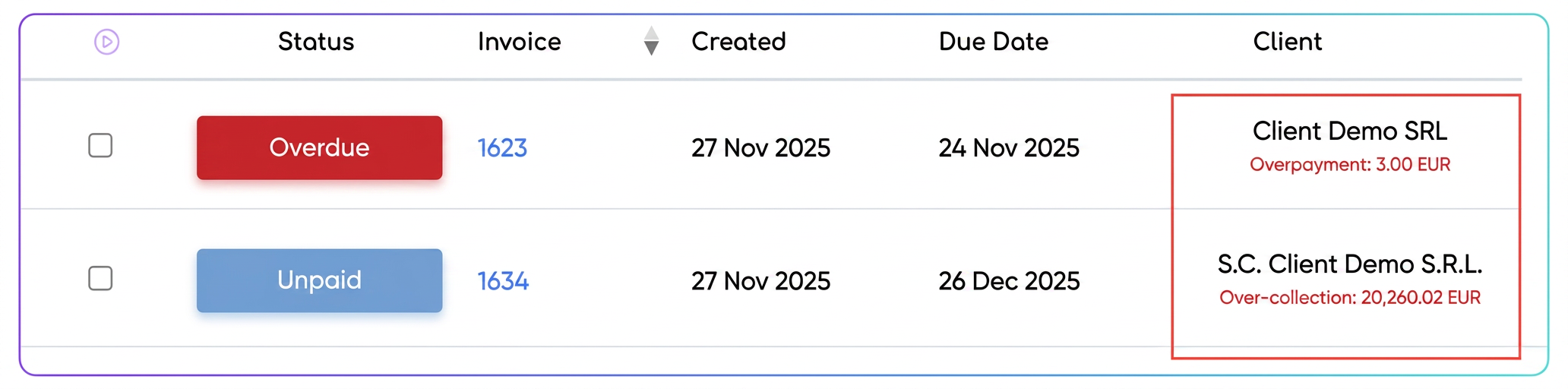Select client name Client Demo SRL
Viewport: 1568px width, 389px height.
click(x=1350, y=131)
